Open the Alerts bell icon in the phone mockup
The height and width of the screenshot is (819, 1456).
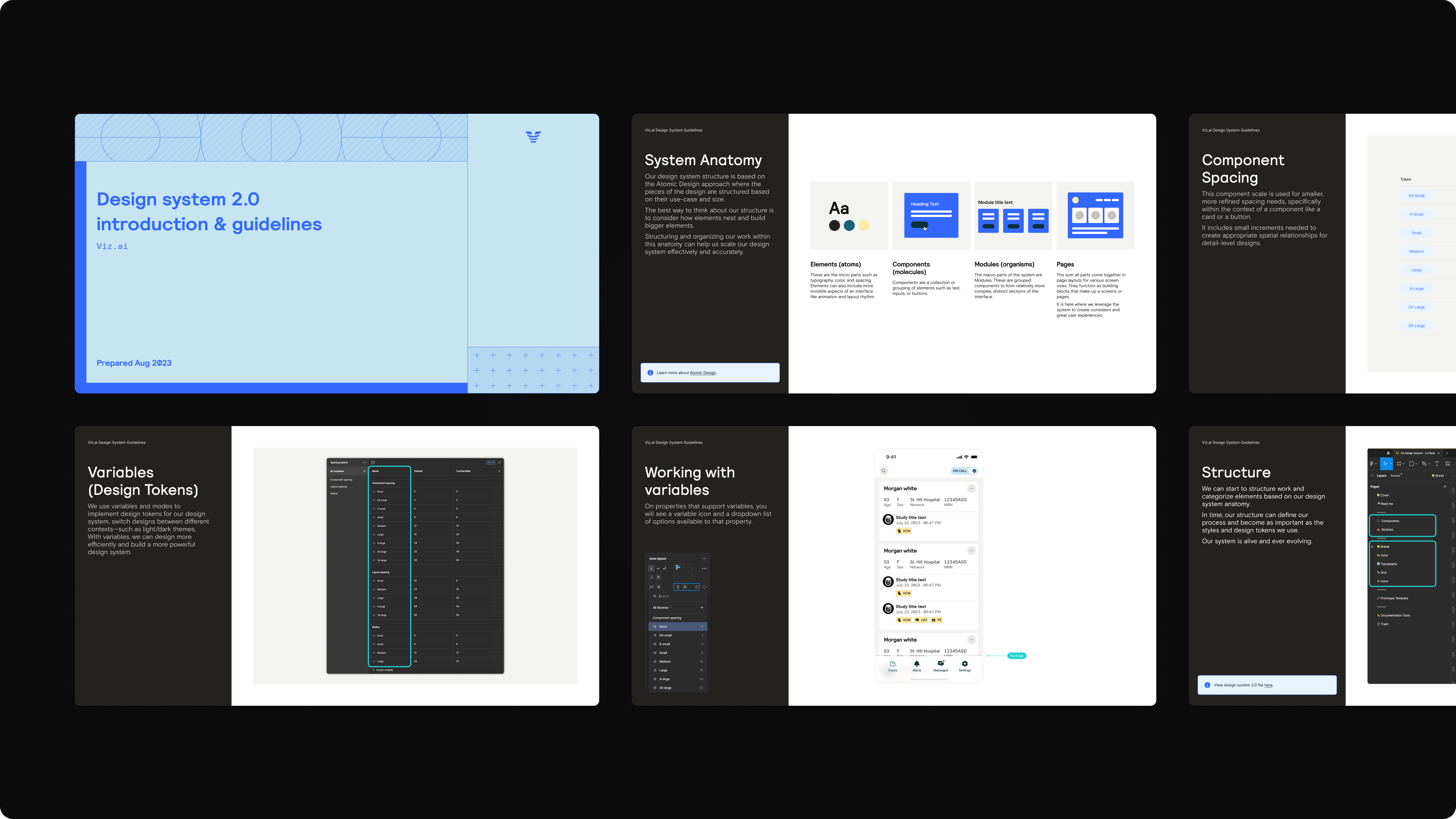click(x=917, y=664)
